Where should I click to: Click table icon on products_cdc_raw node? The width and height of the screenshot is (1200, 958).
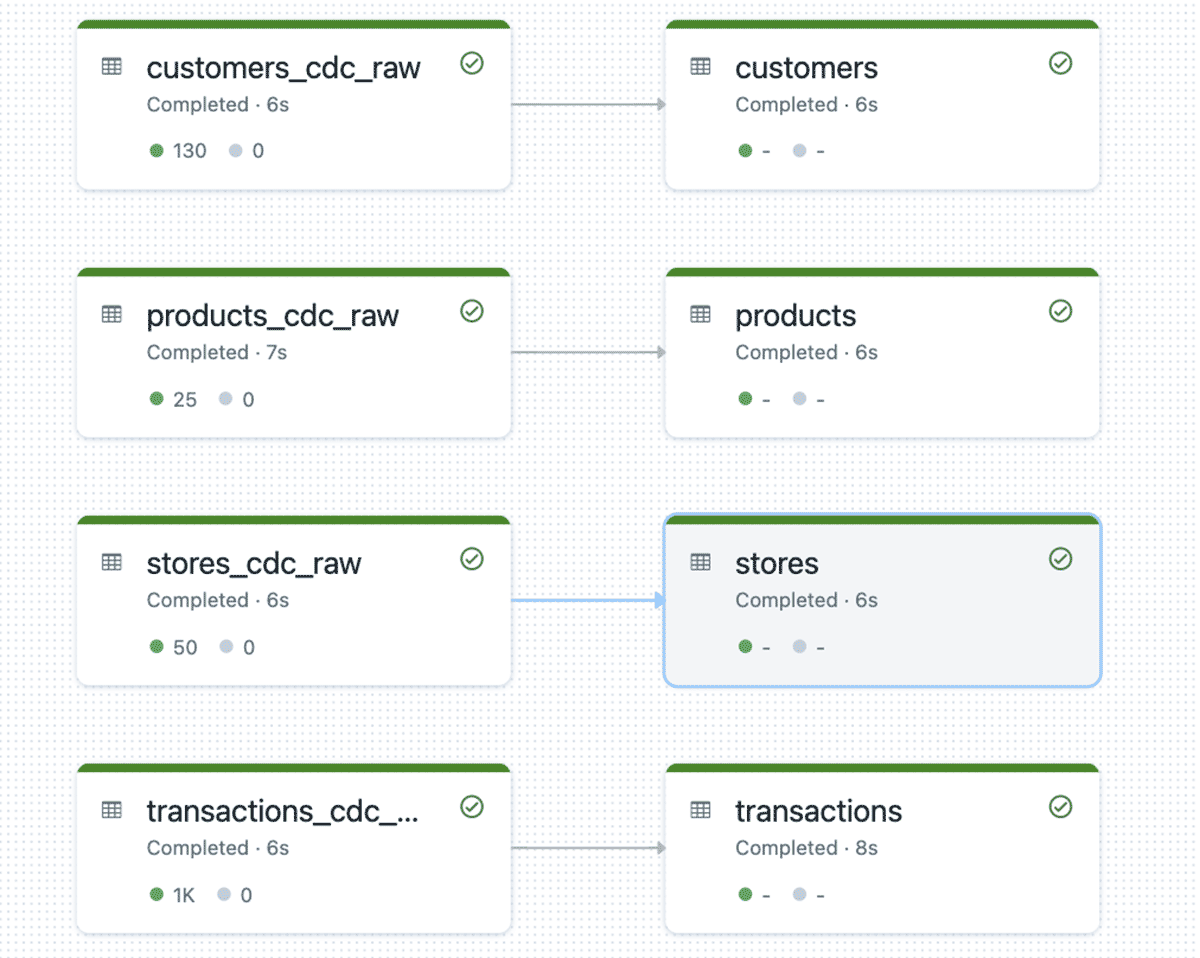(x=112, y=315)
